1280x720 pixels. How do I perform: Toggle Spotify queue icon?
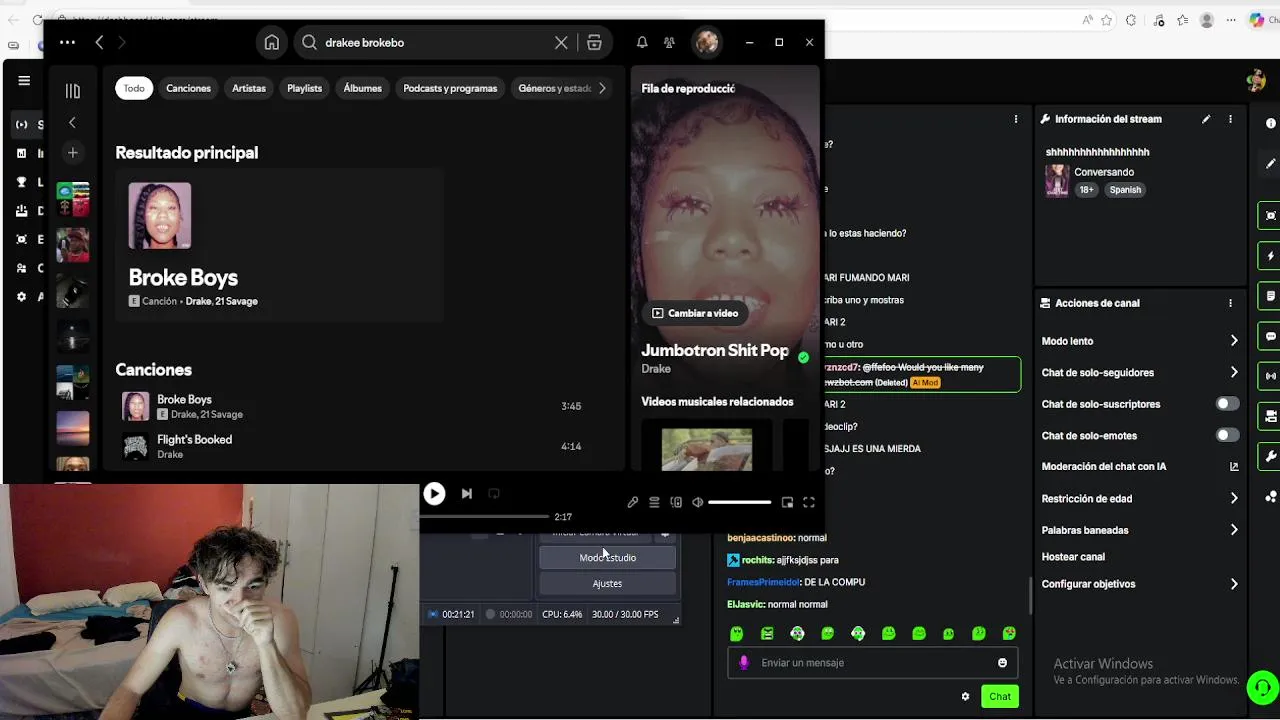[x=654, y=502]
